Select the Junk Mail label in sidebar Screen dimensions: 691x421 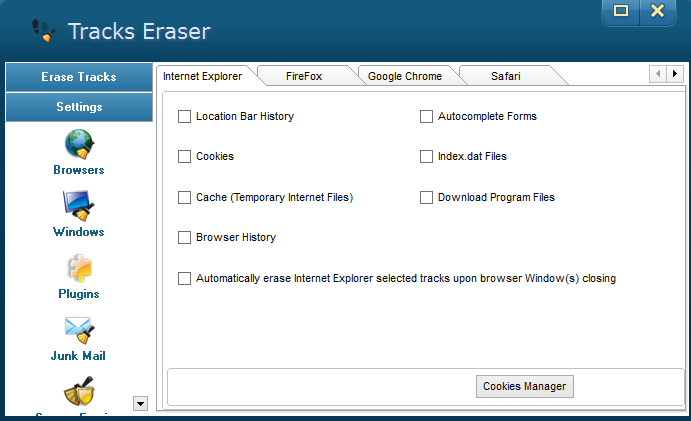(78, 356)
